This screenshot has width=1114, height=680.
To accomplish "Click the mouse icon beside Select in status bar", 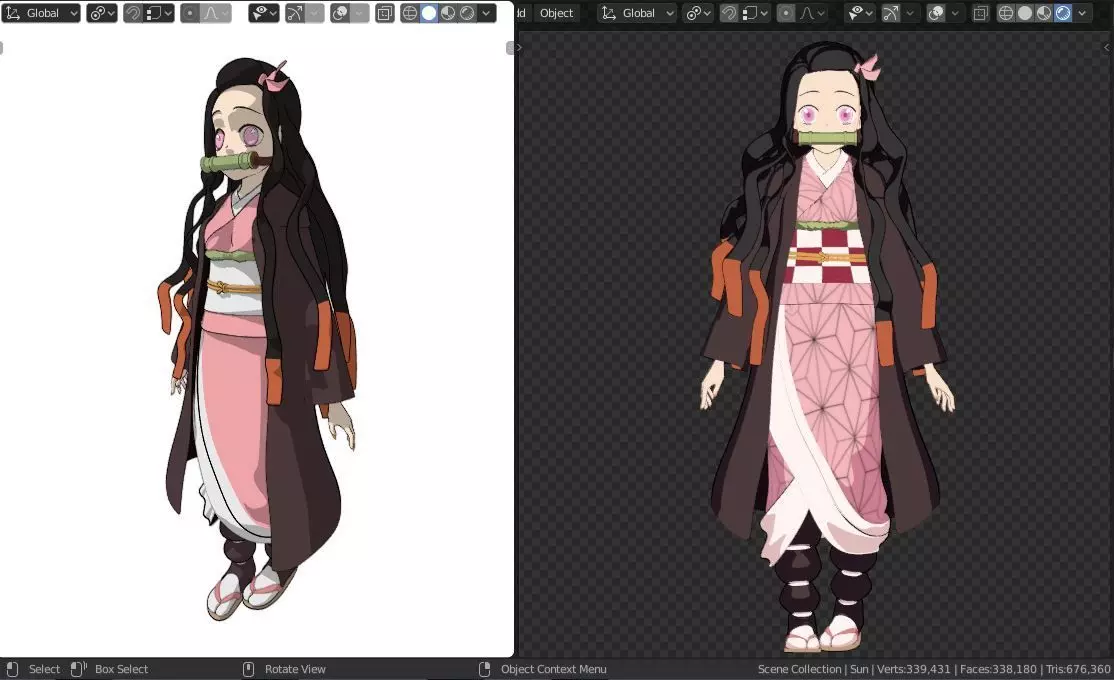I will coord(11,669).
